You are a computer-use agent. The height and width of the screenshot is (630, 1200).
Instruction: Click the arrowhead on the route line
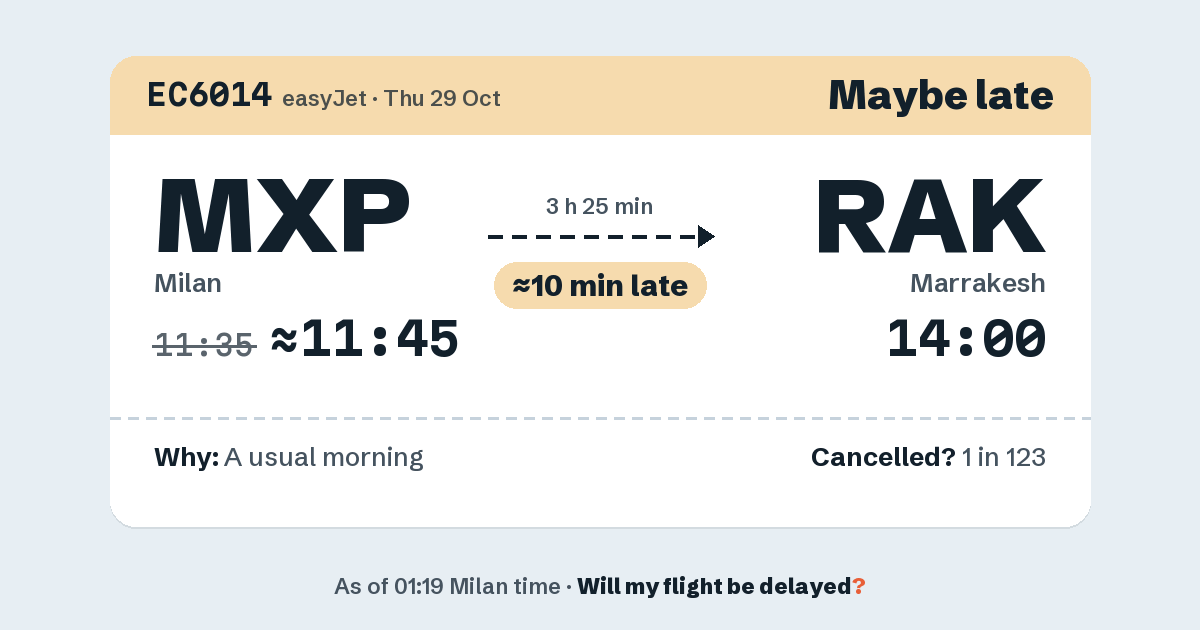click(706, 237)
